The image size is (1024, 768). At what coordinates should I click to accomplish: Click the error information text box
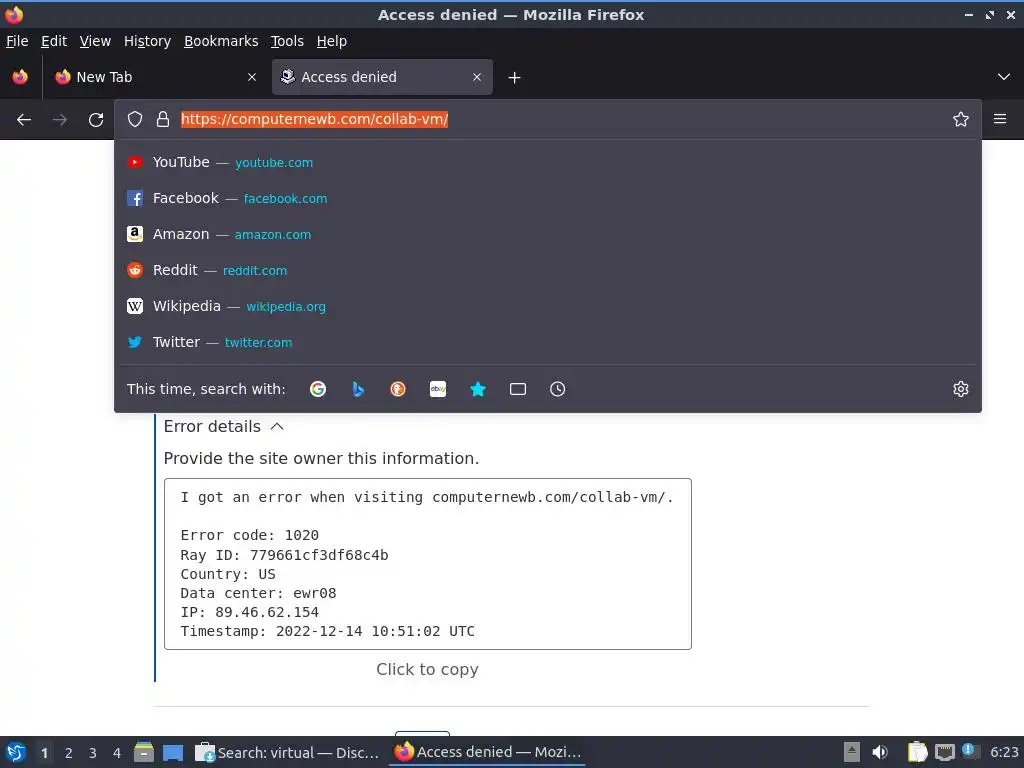click(428, 564)
